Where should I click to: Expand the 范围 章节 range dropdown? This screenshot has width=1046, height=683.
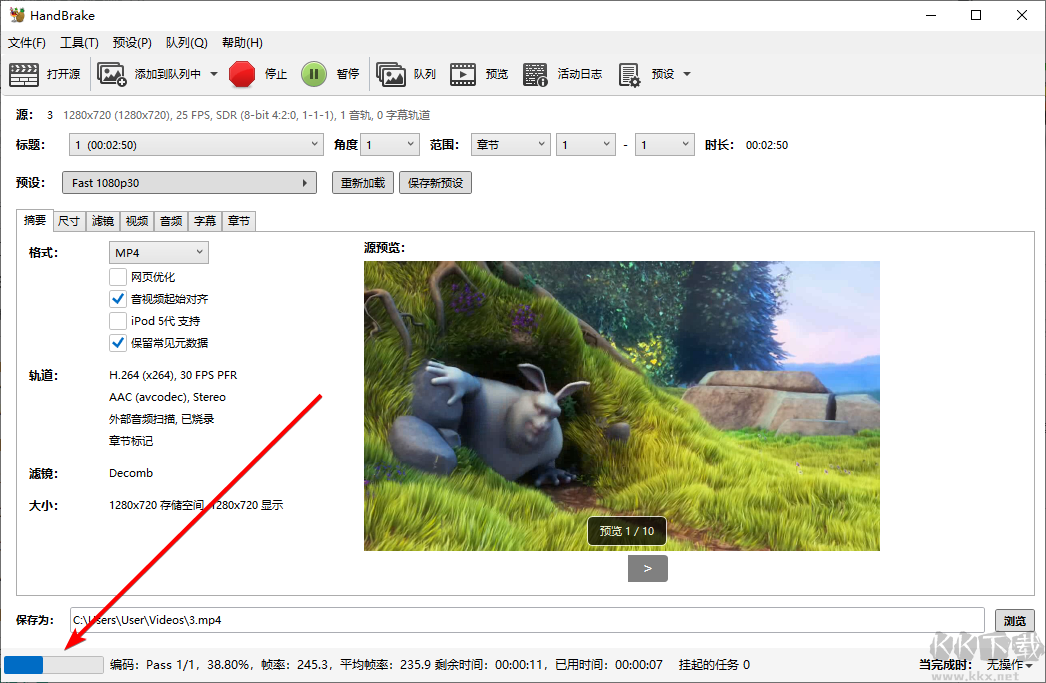510,145
